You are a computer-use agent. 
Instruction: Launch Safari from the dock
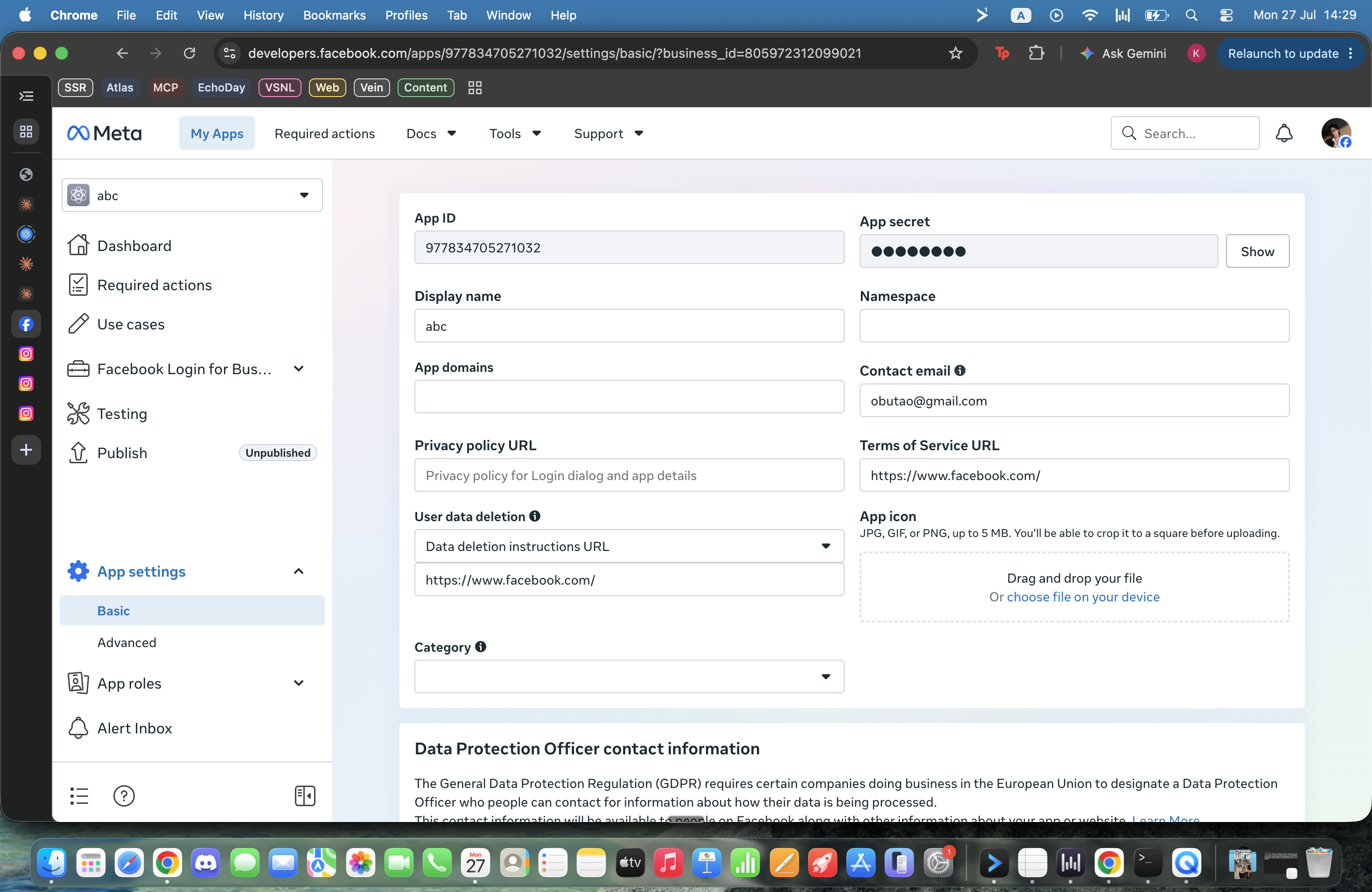pyautogui.click(x=128, y=863)
